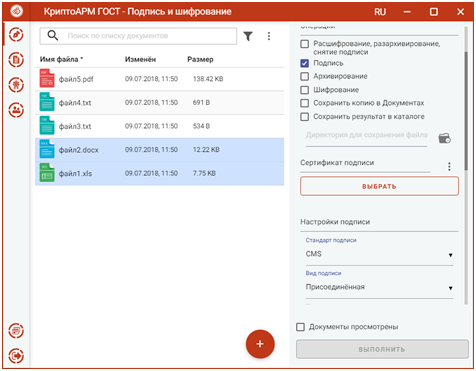Image resolution: width=476 pixels, height=371 pixels.
Task: Open the event log sidebar icon
Action: pos(16,331)
